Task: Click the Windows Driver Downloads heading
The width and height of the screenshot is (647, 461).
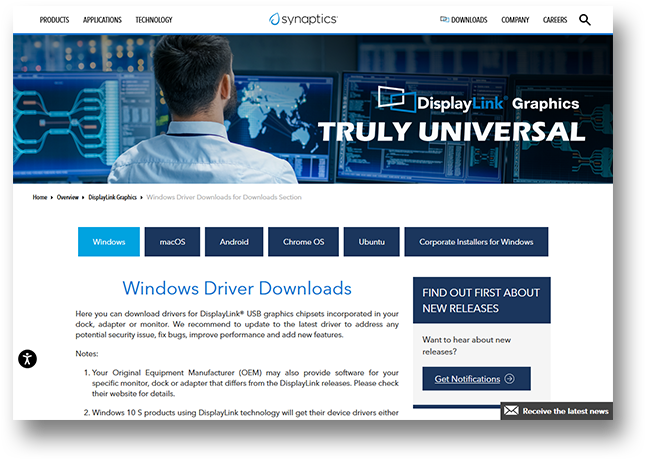Action: [x=237, y=288]
